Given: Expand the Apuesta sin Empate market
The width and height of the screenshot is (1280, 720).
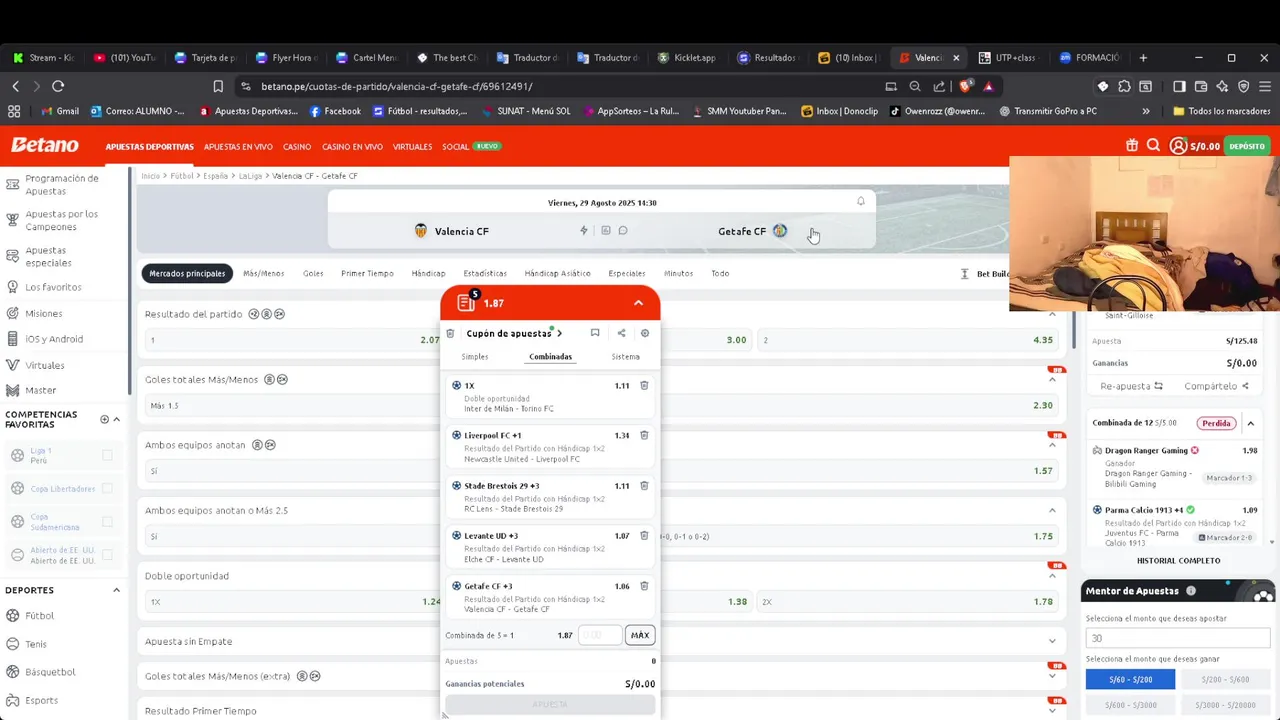Looking at the screenshot, I should [1052, 641].
